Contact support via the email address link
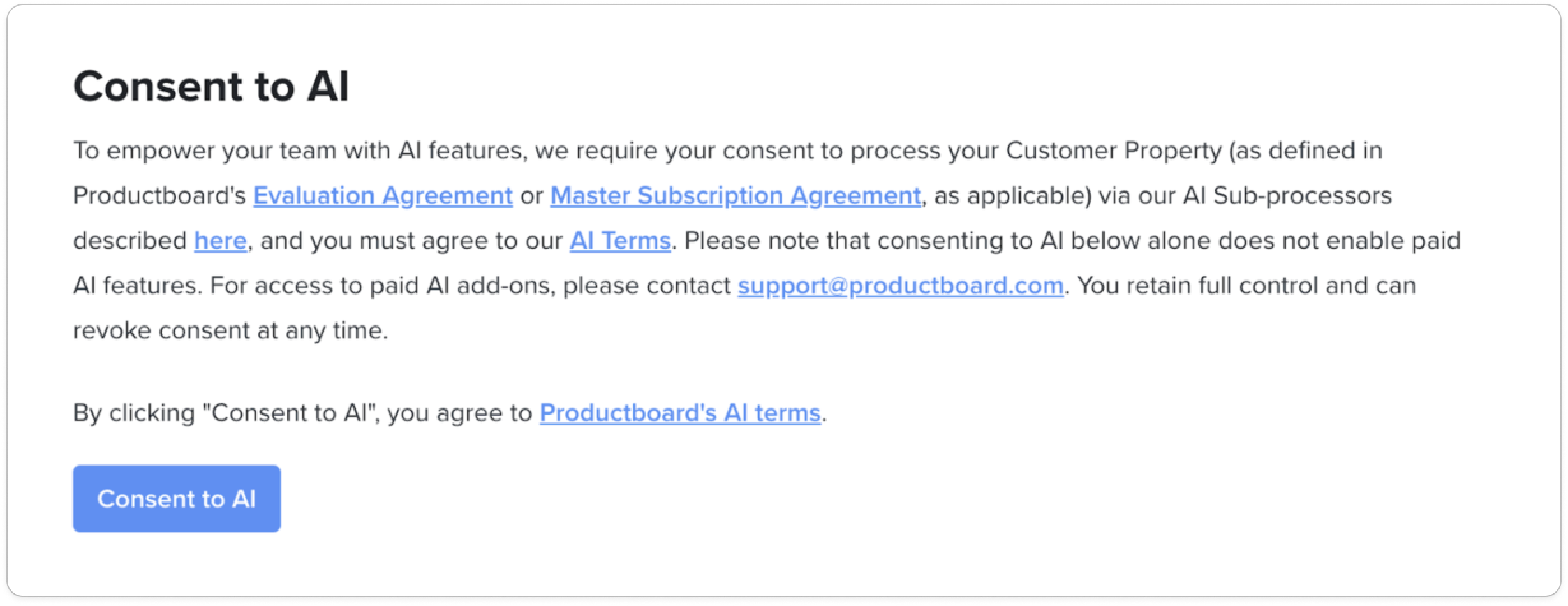Image resolution: width=1568 pixels, height=606 pixels. click(901, 285)
